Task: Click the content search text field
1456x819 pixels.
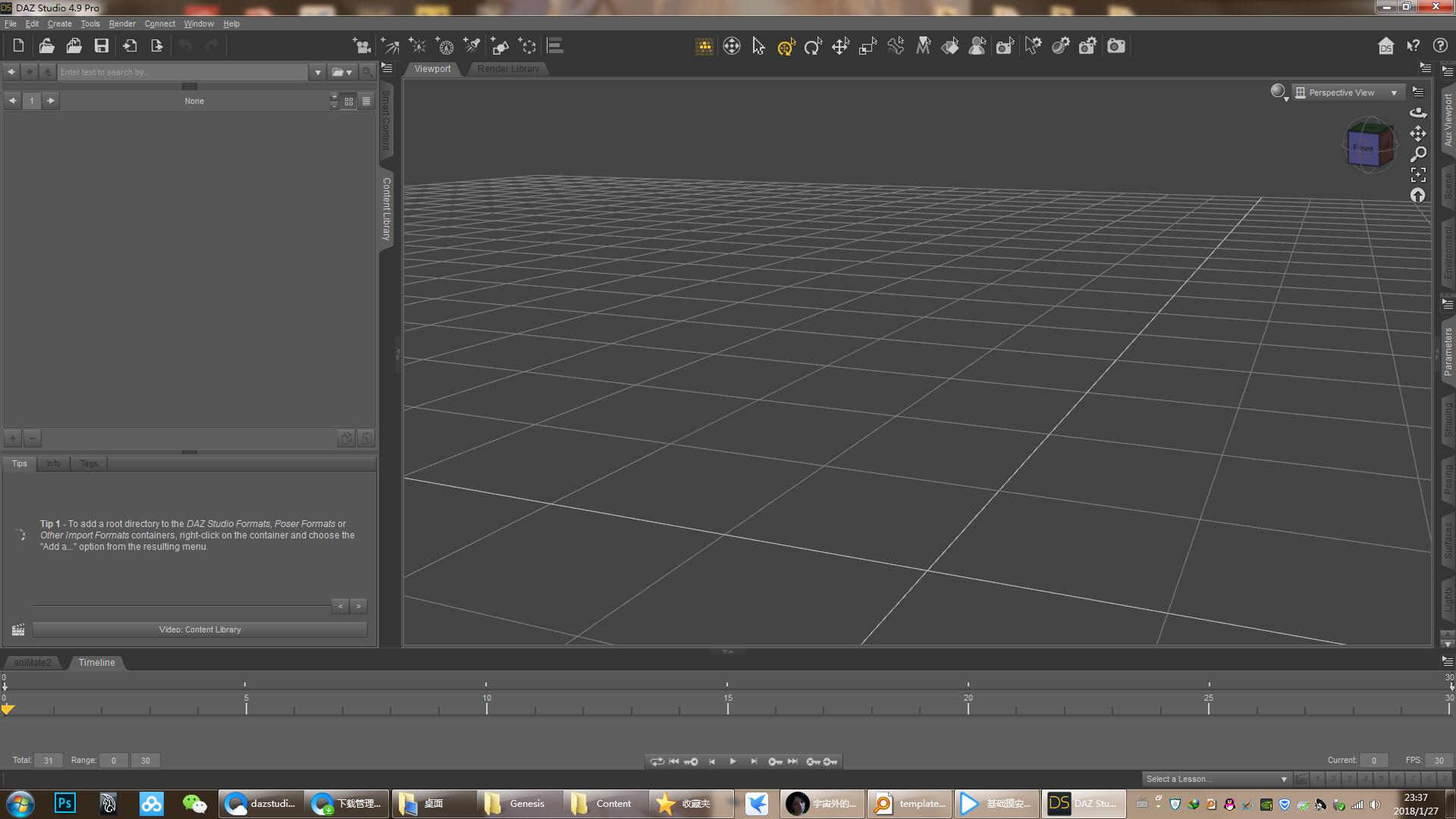Action: (x=183, y=72)
